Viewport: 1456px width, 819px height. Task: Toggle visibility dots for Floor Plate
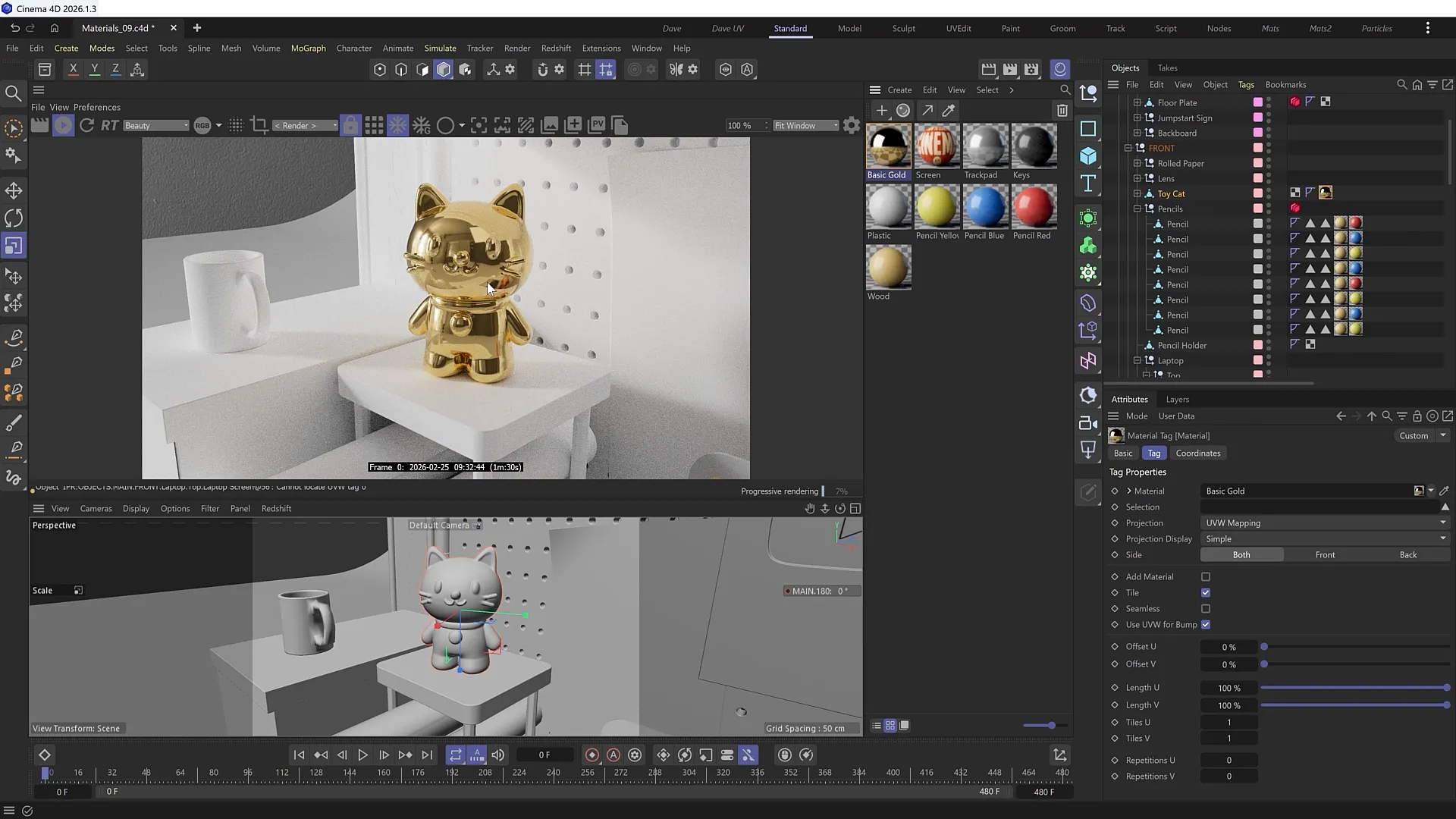coord(1269,102)
